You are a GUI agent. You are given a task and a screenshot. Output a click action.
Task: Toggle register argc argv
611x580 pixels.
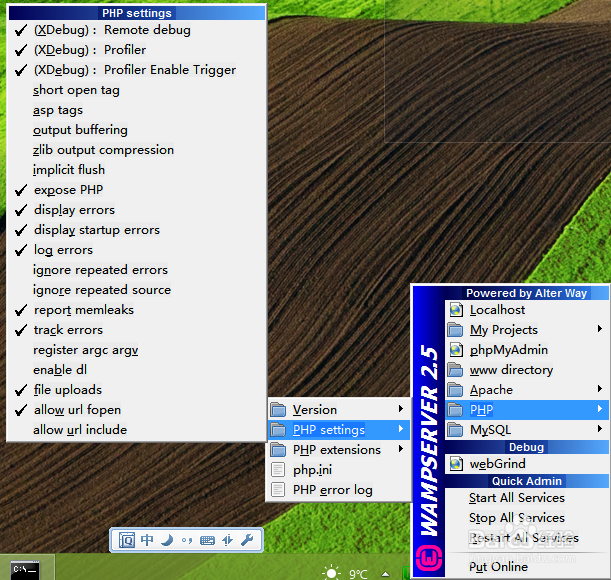coord(136,350)
